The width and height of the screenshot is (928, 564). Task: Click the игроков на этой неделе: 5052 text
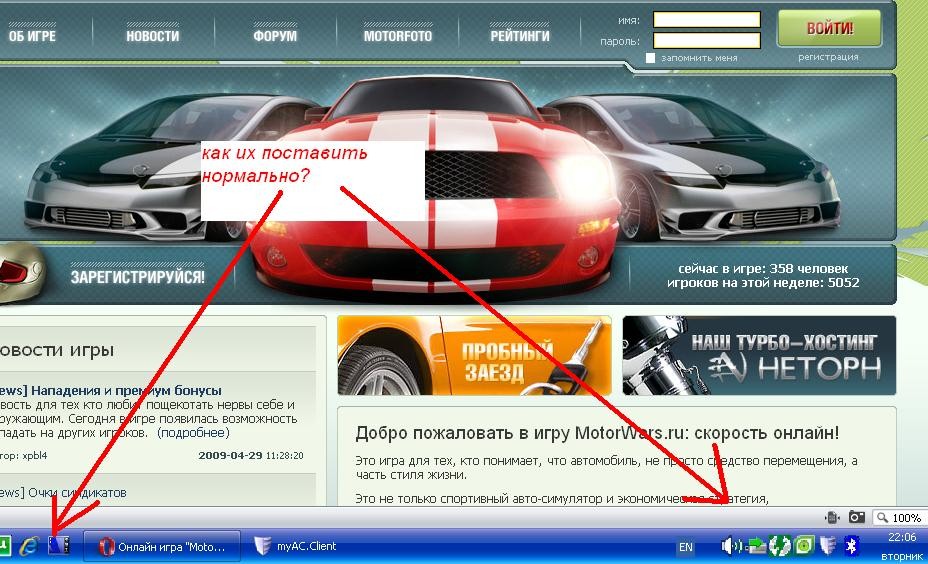[763, 283]
